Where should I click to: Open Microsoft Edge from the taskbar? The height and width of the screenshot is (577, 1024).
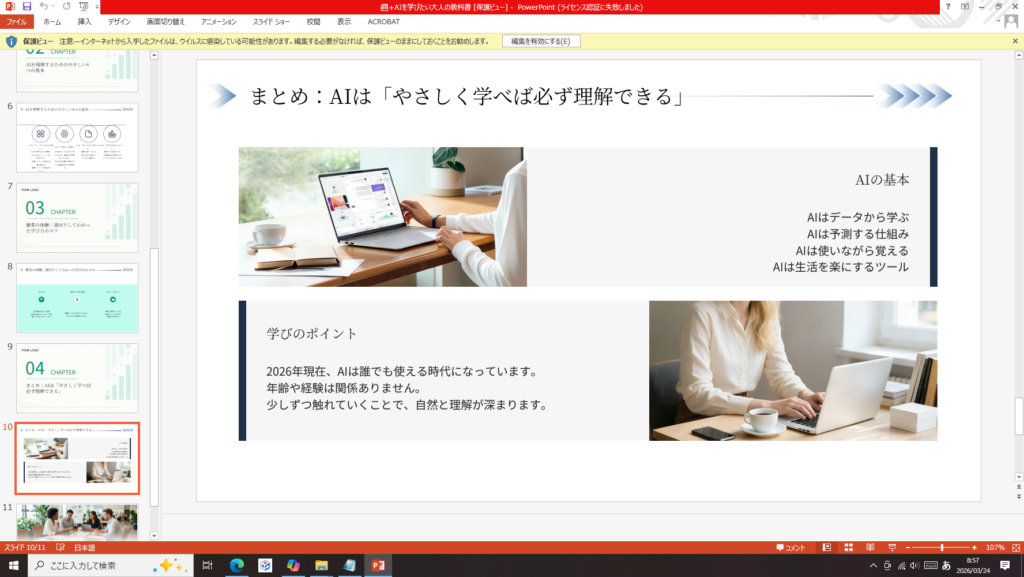[236, 566]
